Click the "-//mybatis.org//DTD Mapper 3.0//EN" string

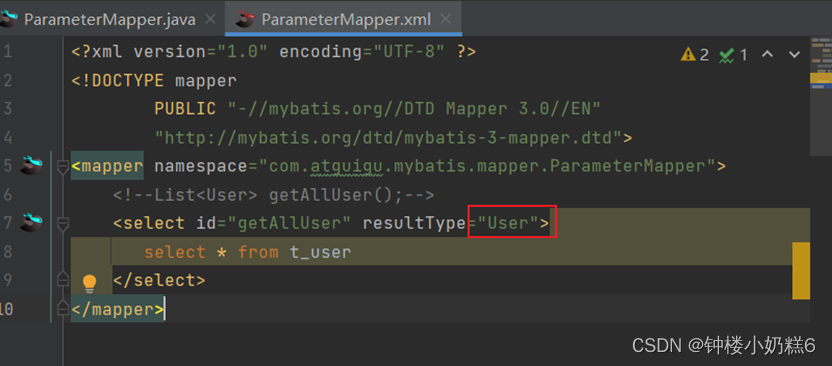coord(414,109)
